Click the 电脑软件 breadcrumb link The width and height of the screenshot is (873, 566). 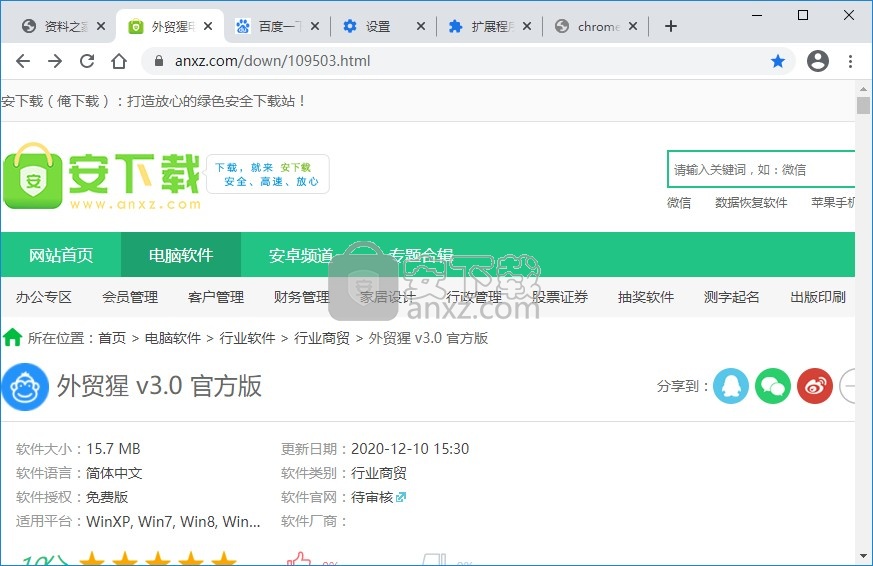(173, 338)
